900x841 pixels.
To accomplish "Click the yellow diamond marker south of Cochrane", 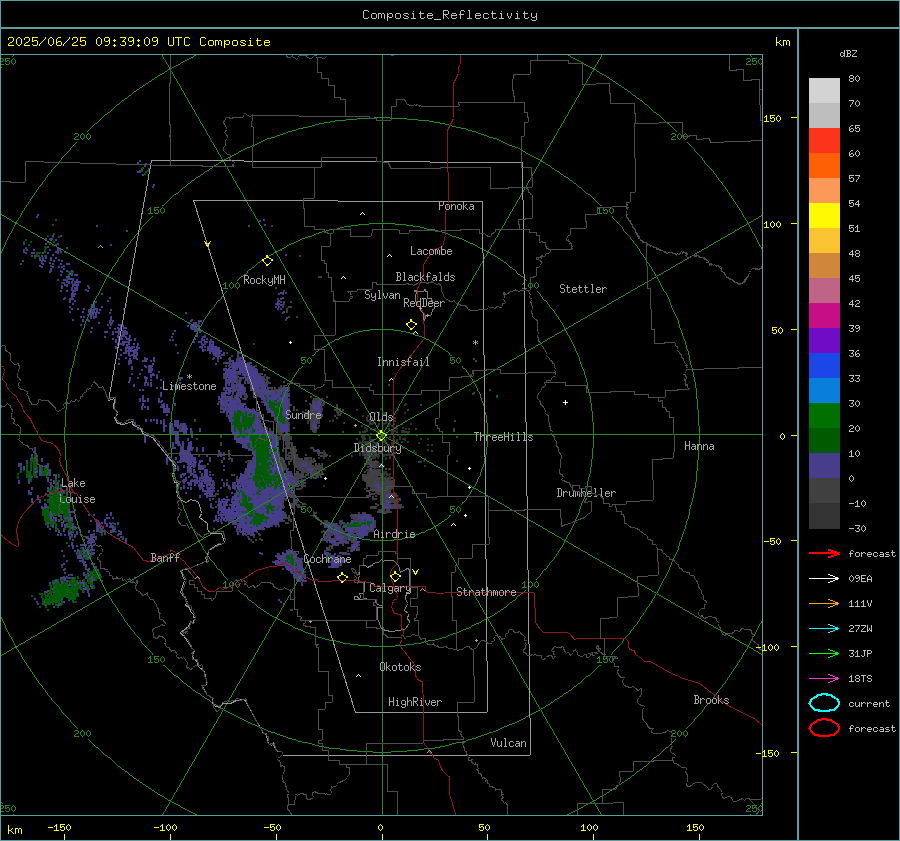I will pyautogui.click(x=343, y=577).
